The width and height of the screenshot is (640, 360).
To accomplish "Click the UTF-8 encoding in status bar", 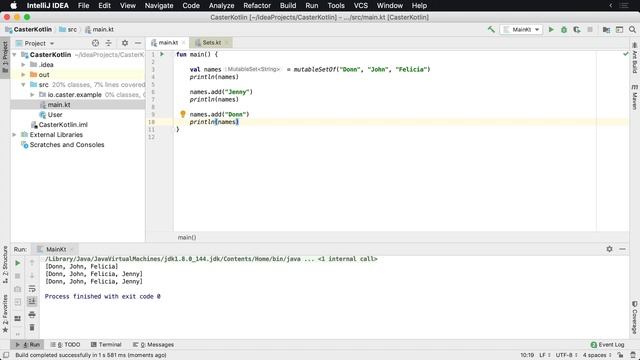I will [x=567, y=355].
